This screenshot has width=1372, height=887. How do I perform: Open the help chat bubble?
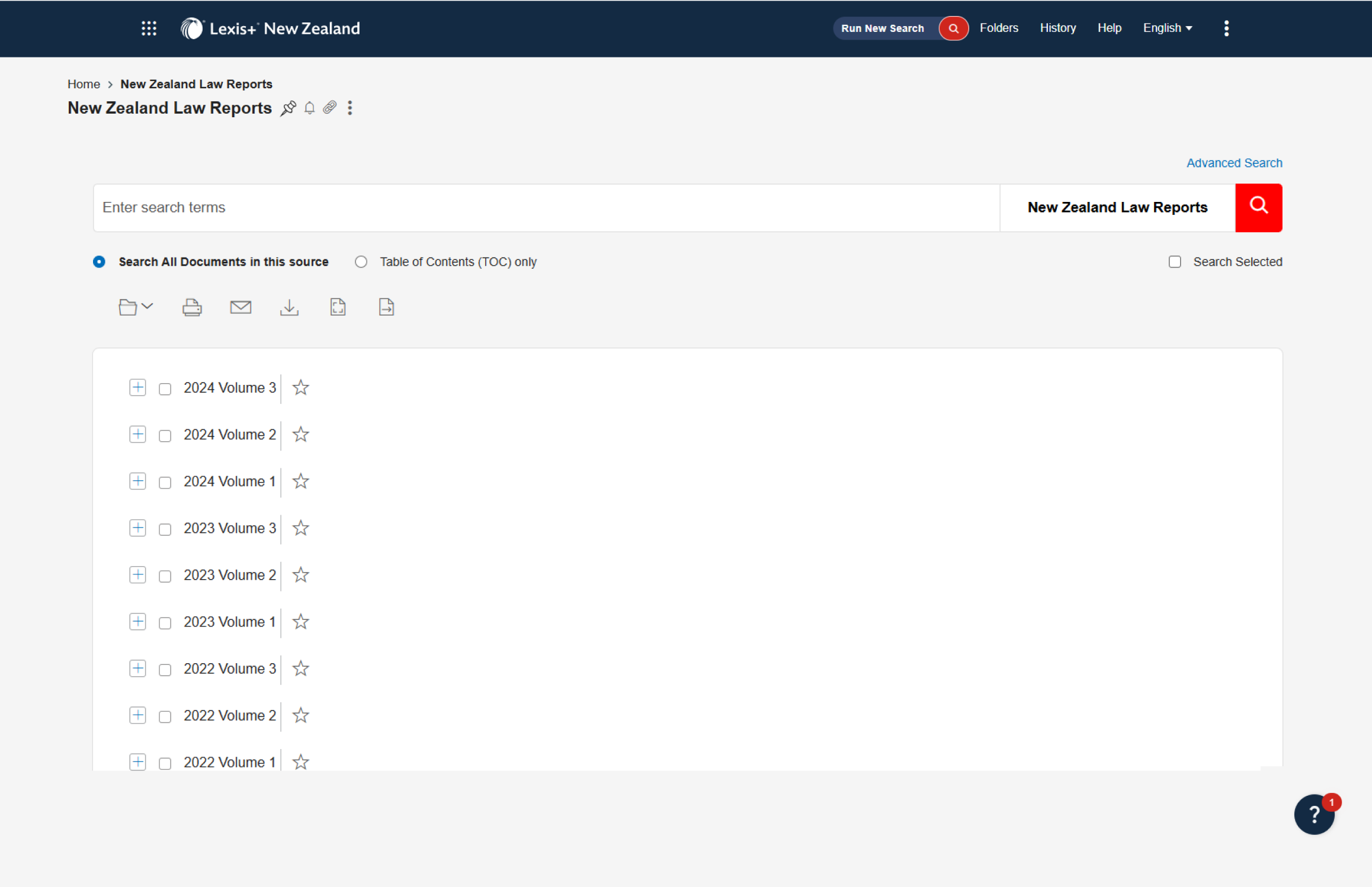[x=1314, y=814]
